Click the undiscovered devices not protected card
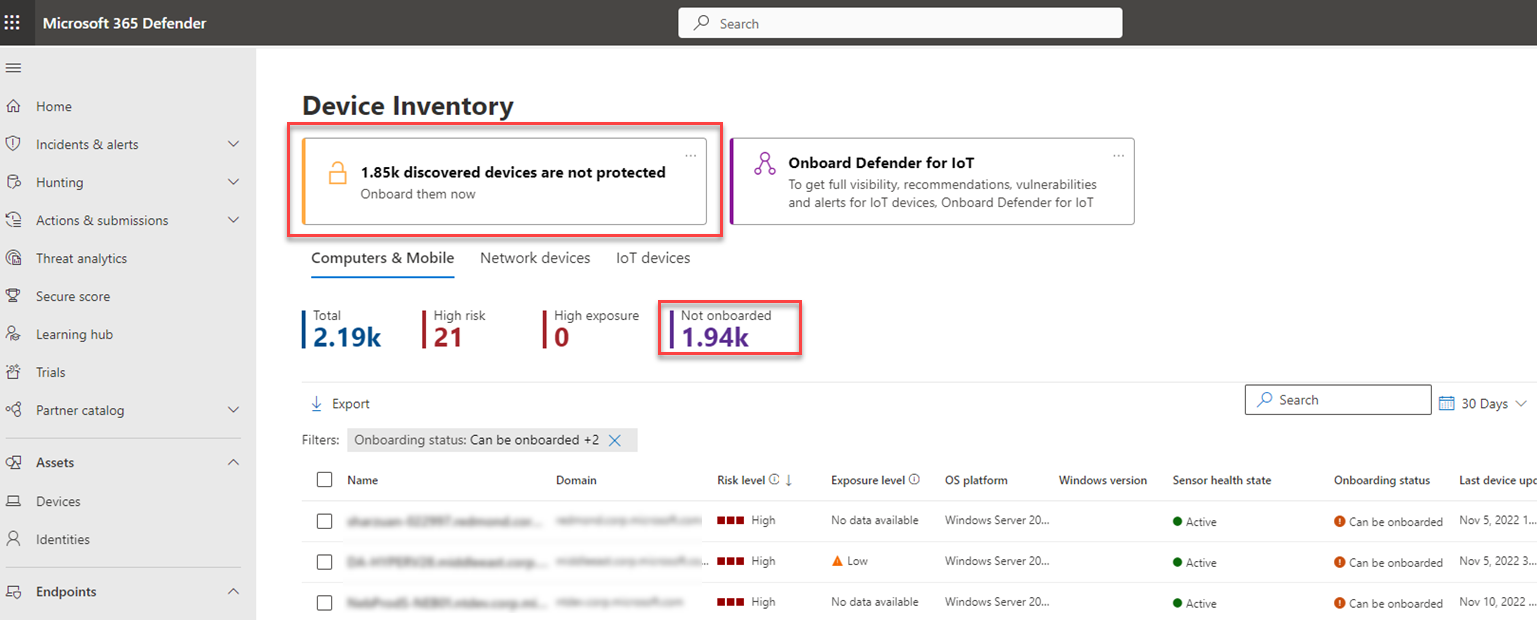1537x620 pixels. (x=504, y=181)
